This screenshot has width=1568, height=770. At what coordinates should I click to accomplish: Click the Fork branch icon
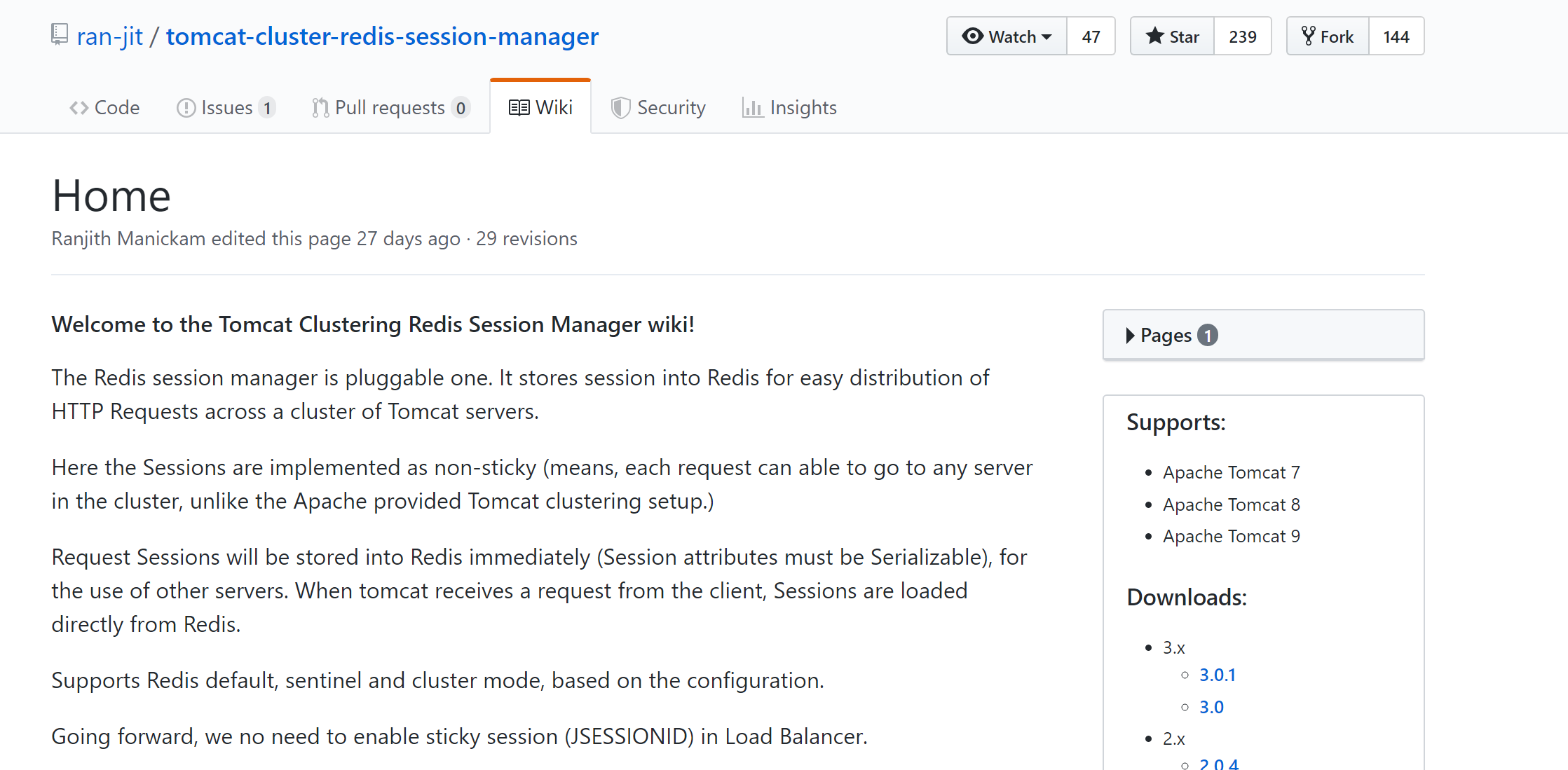[1308, 36]
